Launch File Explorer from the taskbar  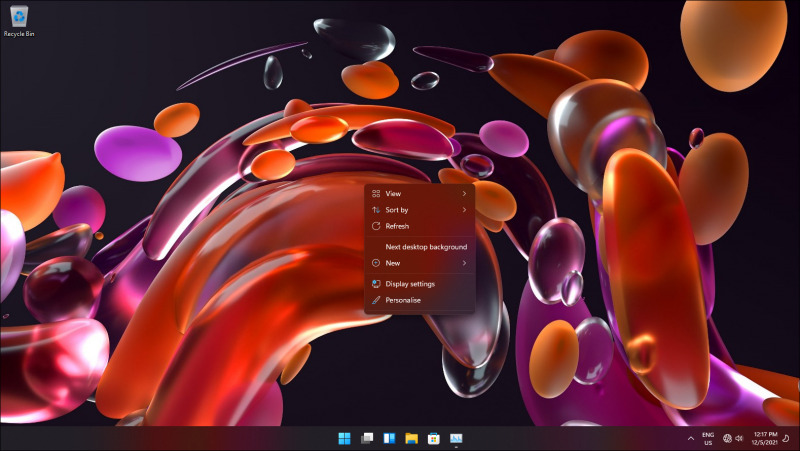click(x=411, y=438)
